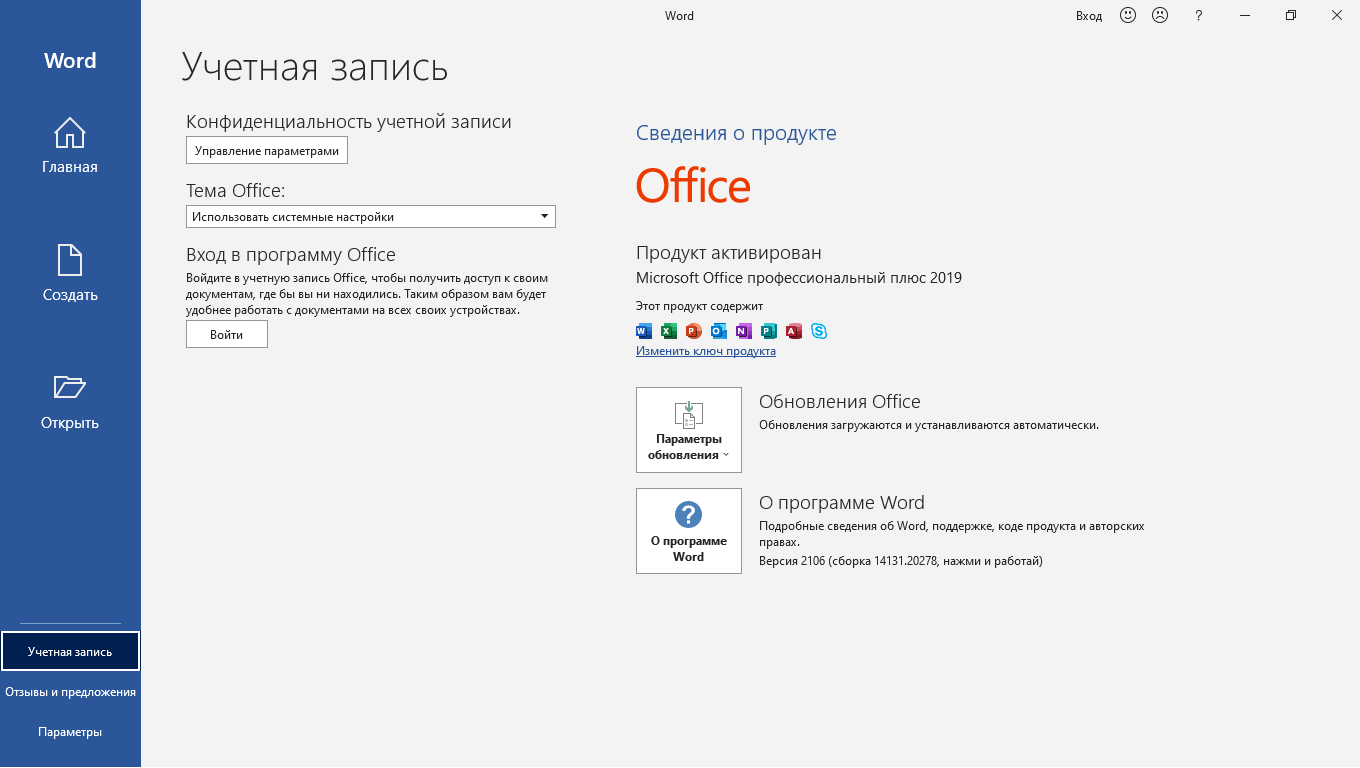Expand the Параметры обновления options
Viewport: 1360px width, 768px height.
[x=689, y=430]
